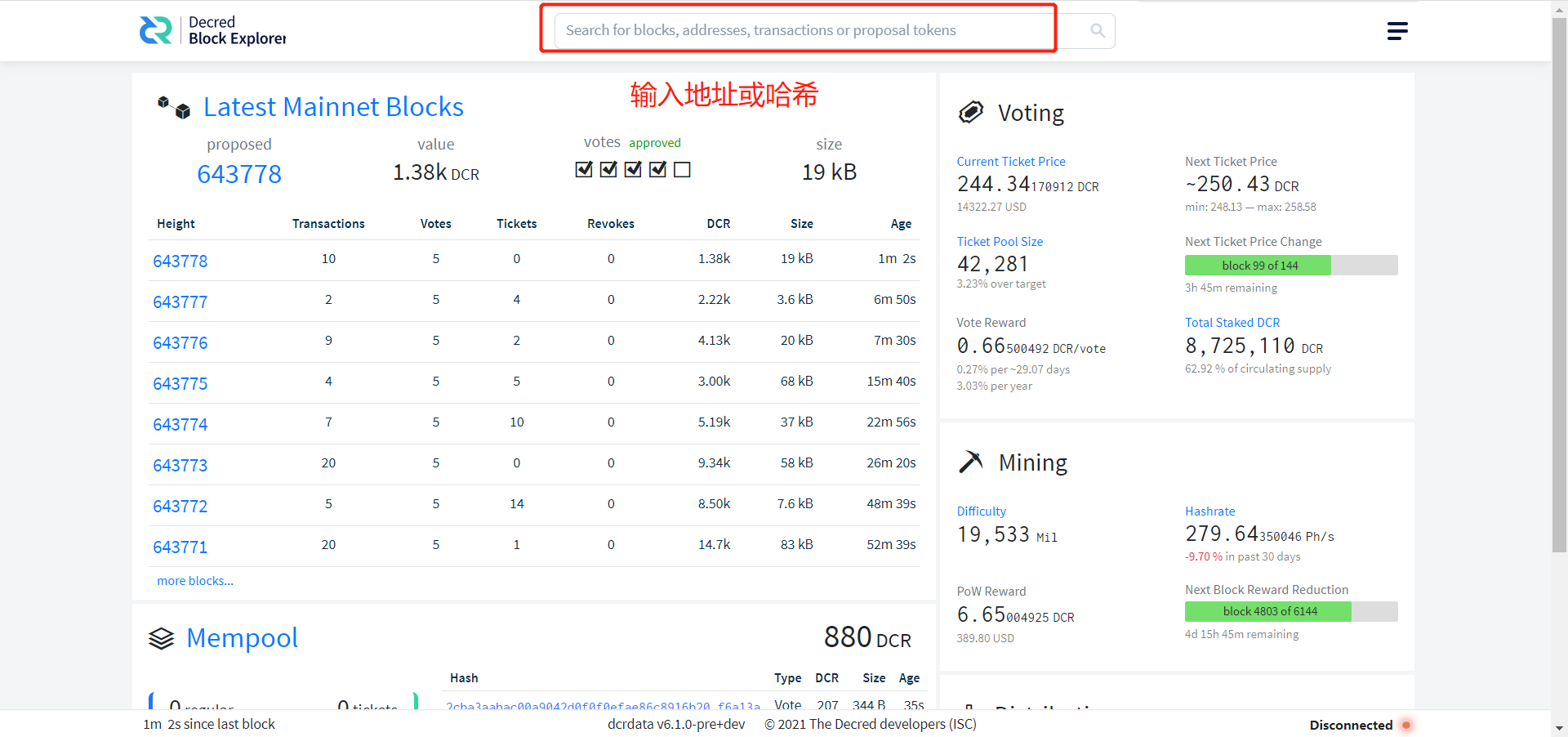Viewport: 1568px width, 737px height.
Task: Open the Current Ticket Price chart link
Action: tap(1011, 162)
